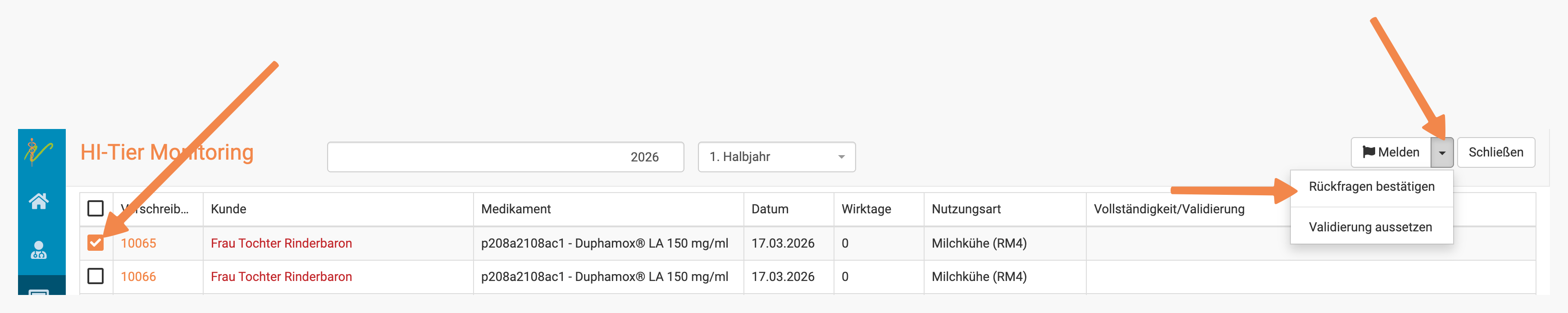This screenshot has width=1568, height=313.
Task: Open prescription link 10065
Action: coord(138,244)
